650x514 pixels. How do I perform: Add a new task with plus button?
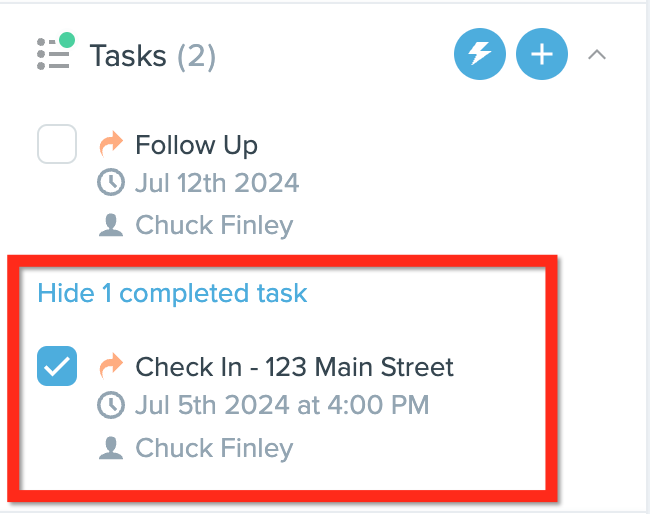[541, 54]
